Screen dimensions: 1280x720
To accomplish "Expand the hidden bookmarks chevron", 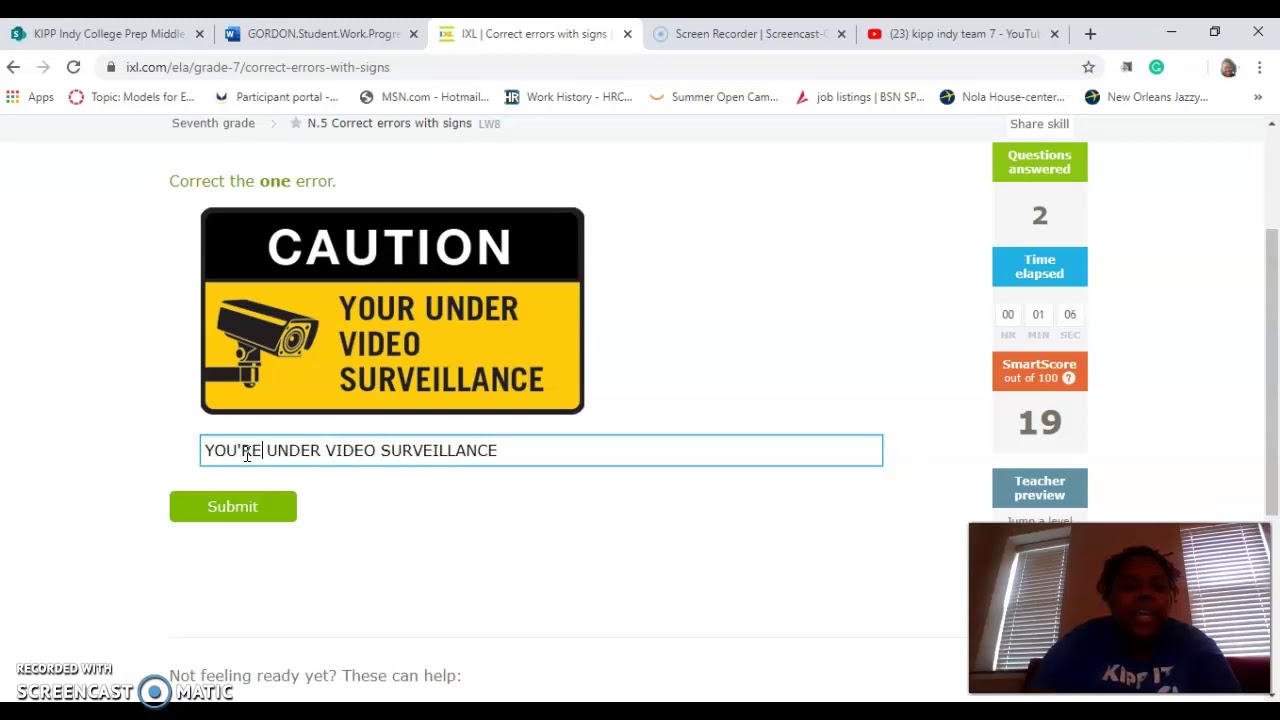I will click(1258, 97).
